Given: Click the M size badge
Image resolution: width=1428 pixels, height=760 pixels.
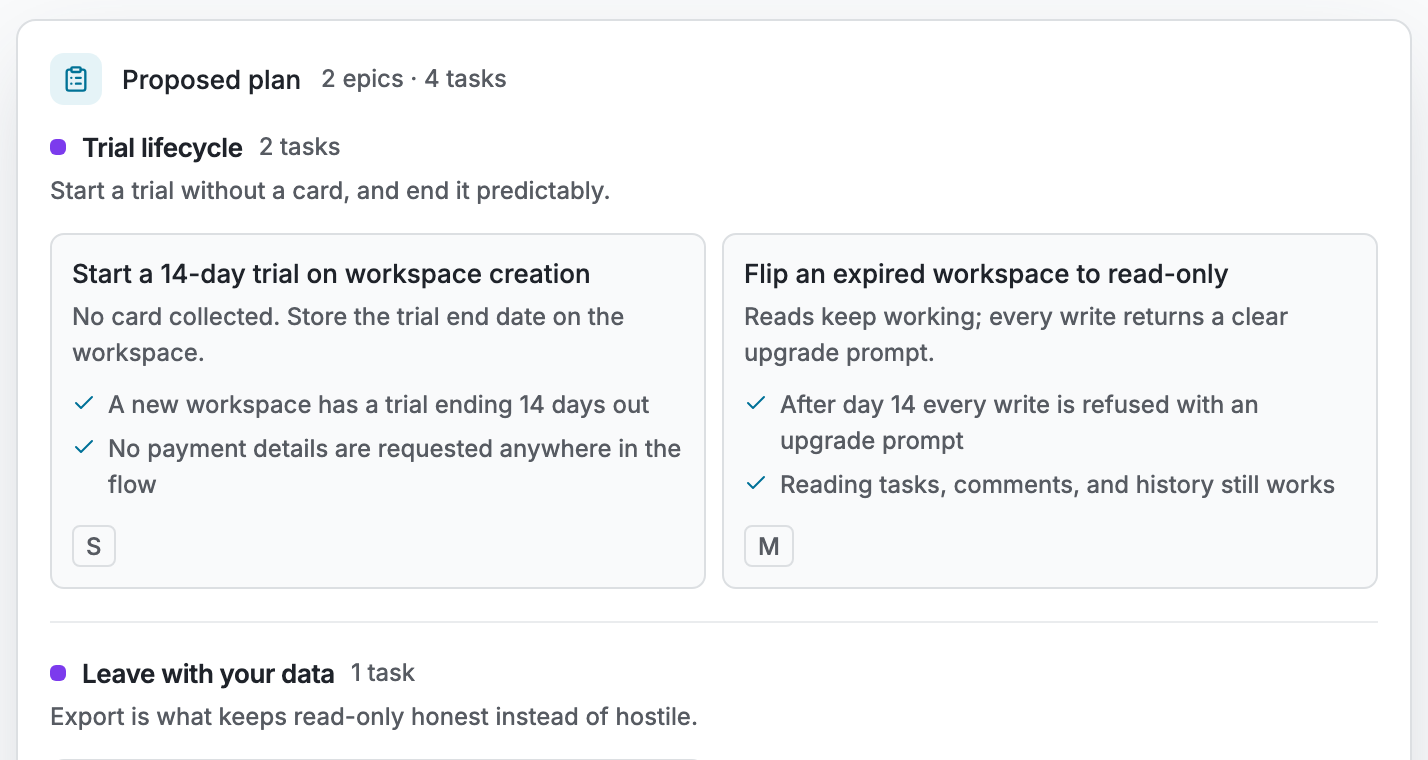Looking at the screenshot, I should pyautogui.click(x=769, y=546).
